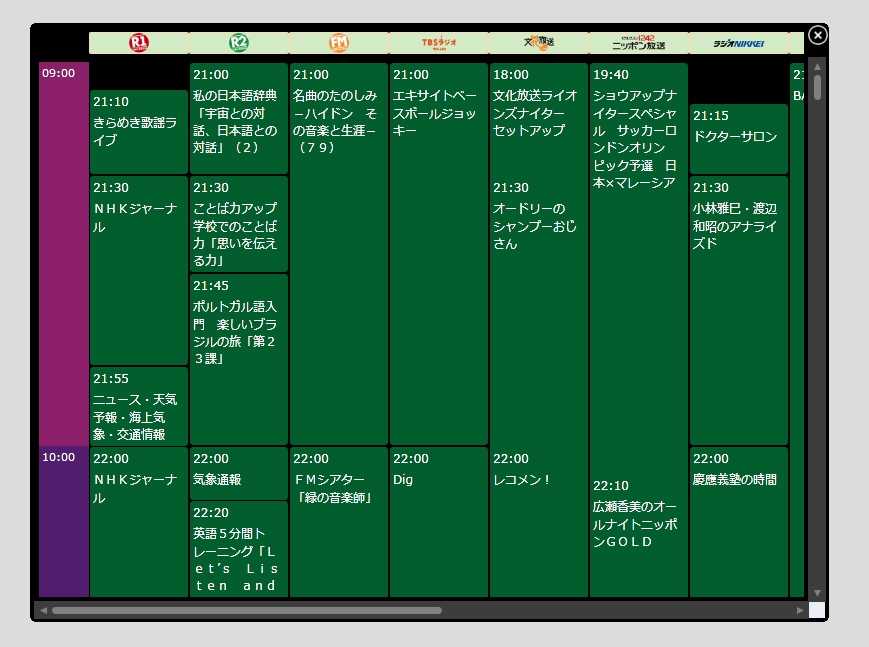
Task: Click the NHK-FM station logo
Action: point(338,42)
